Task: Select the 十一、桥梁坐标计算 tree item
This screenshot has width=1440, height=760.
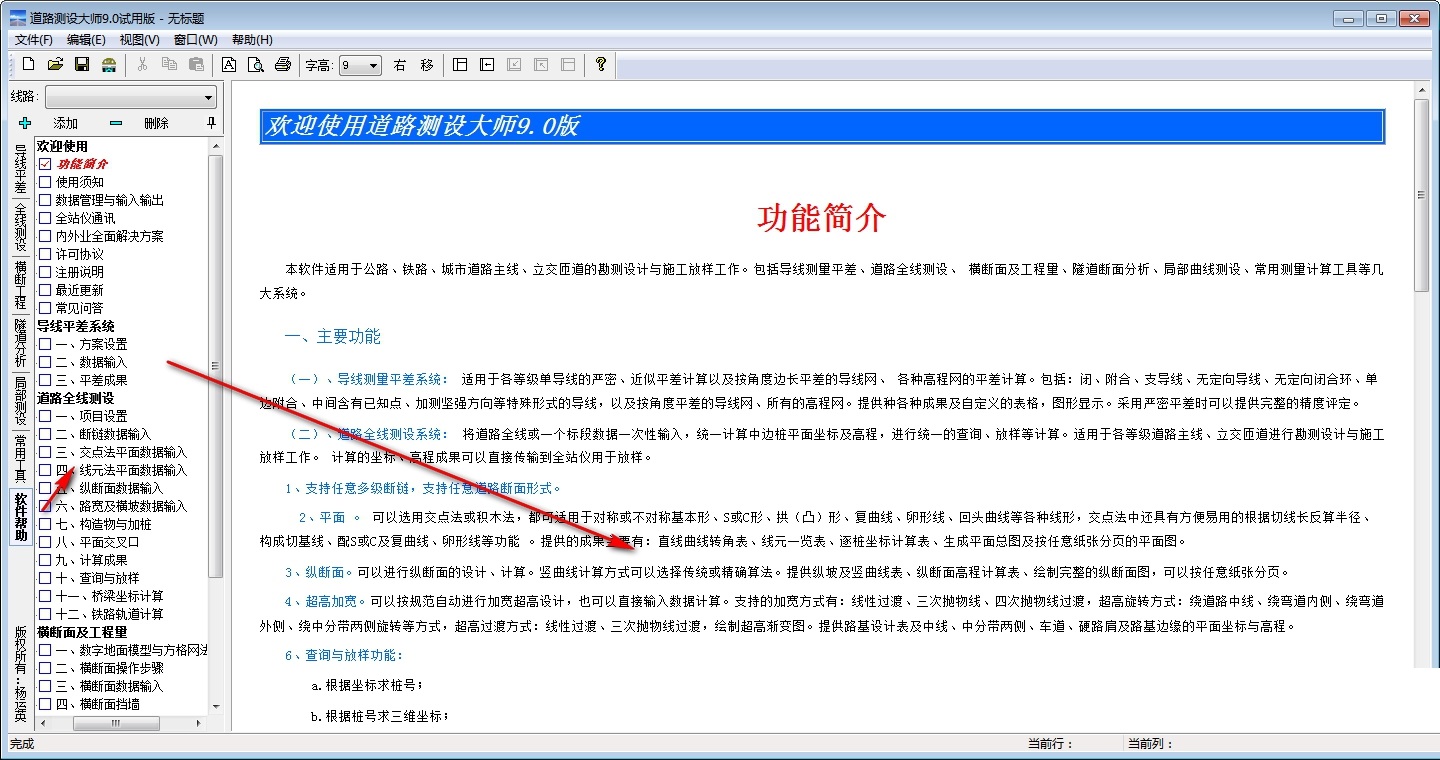Action: (109, 596)
